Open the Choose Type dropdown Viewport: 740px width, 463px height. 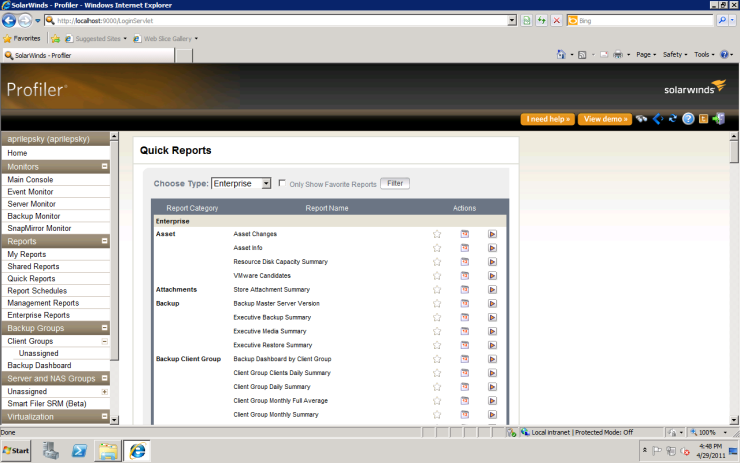pyautogui.click(x=241, y=184)
